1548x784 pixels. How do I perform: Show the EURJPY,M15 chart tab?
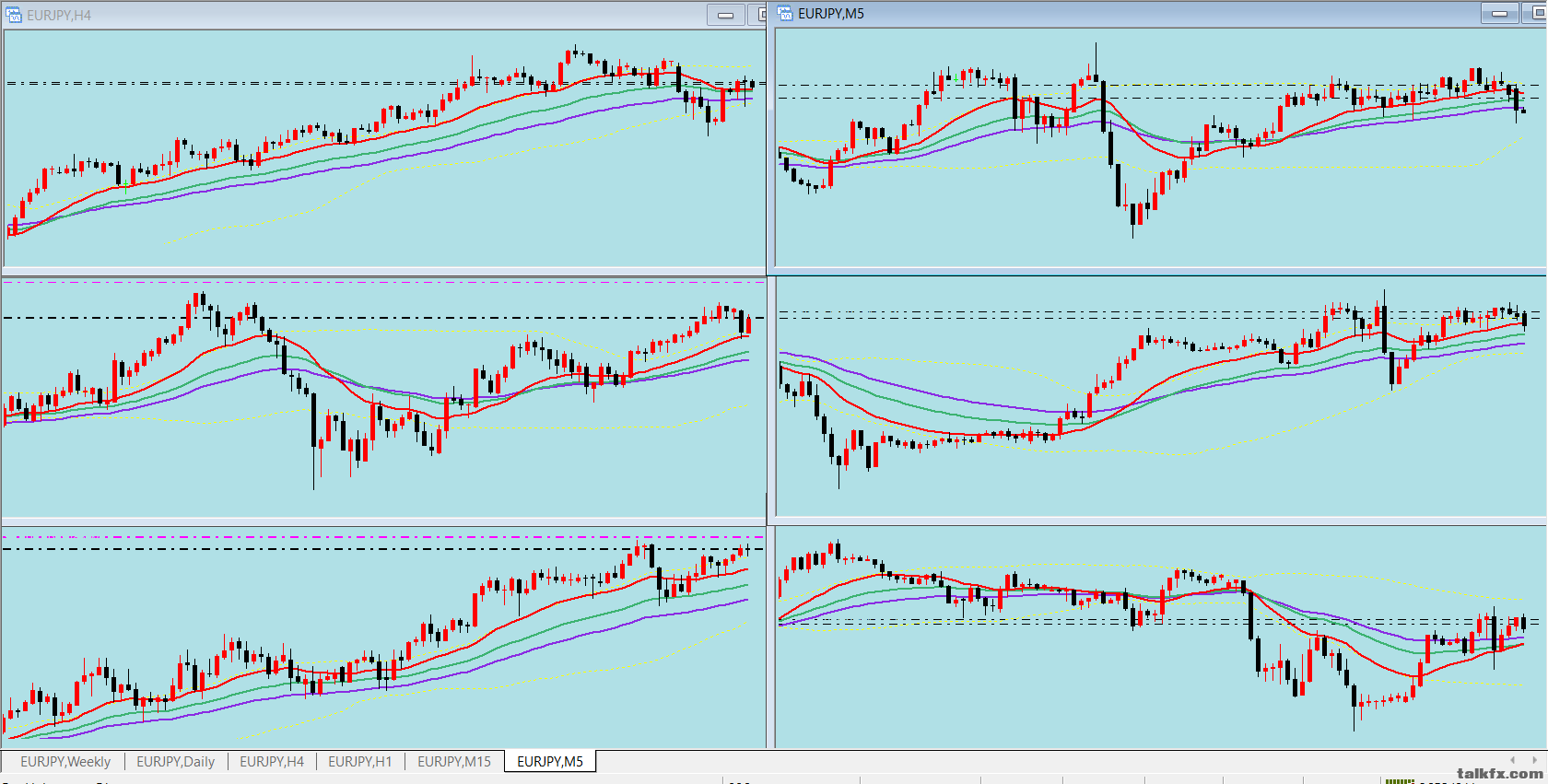[x=454, y=762]
